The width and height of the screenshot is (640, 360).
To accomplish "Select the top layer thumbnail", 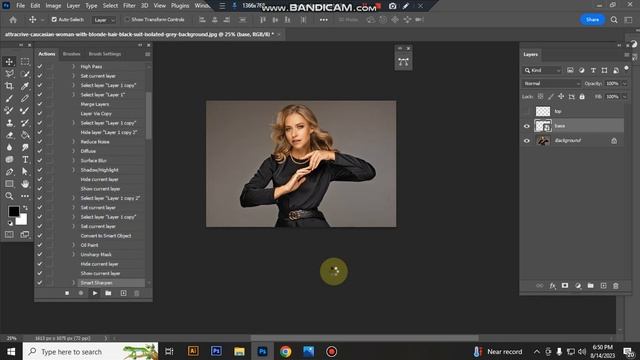I will [x=543, y=111].
